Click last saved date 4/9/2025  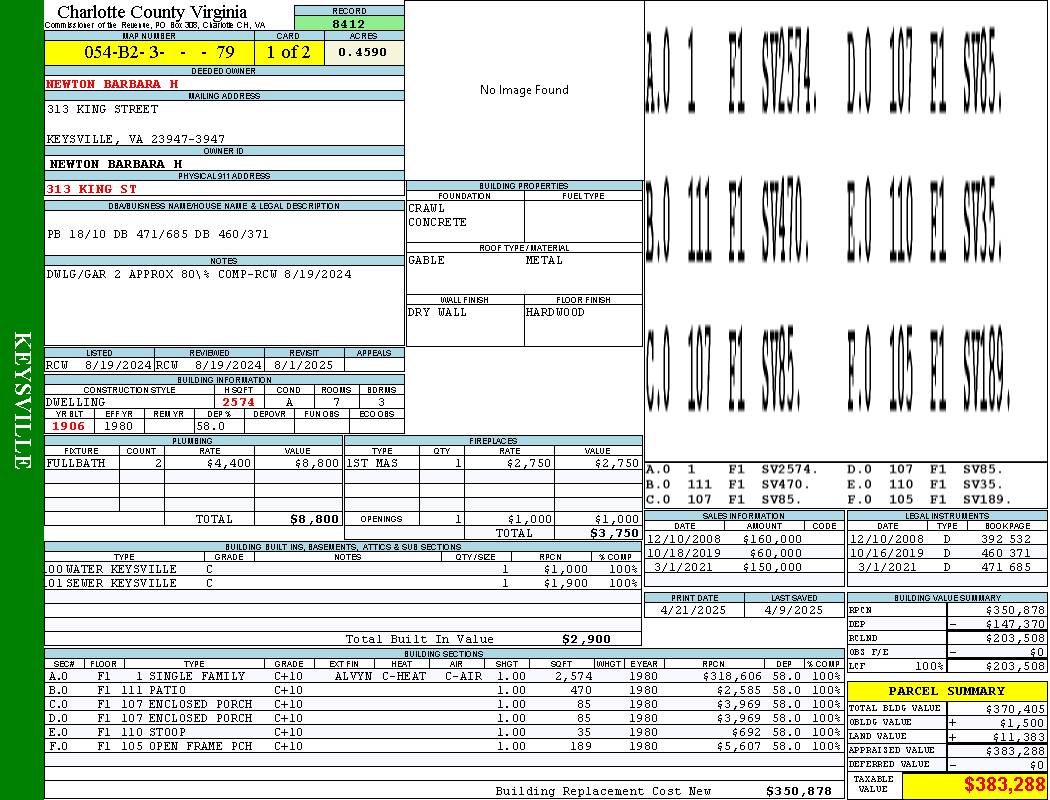794,611
